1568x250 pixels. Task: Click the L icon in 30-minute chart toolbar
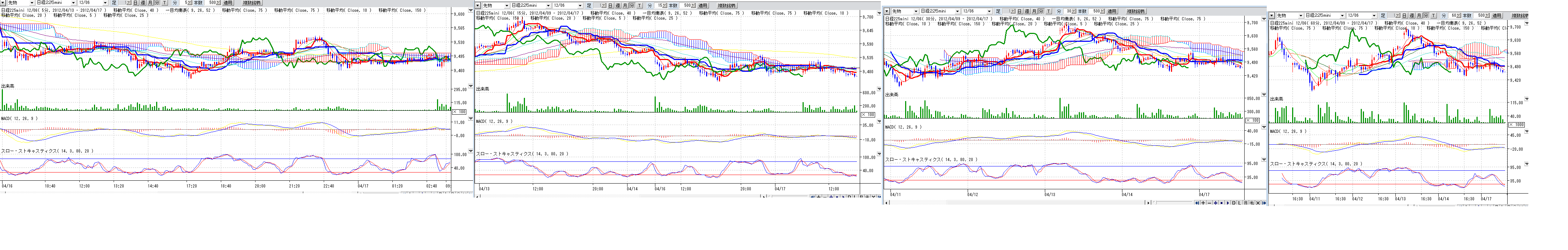coord(1240,203)
